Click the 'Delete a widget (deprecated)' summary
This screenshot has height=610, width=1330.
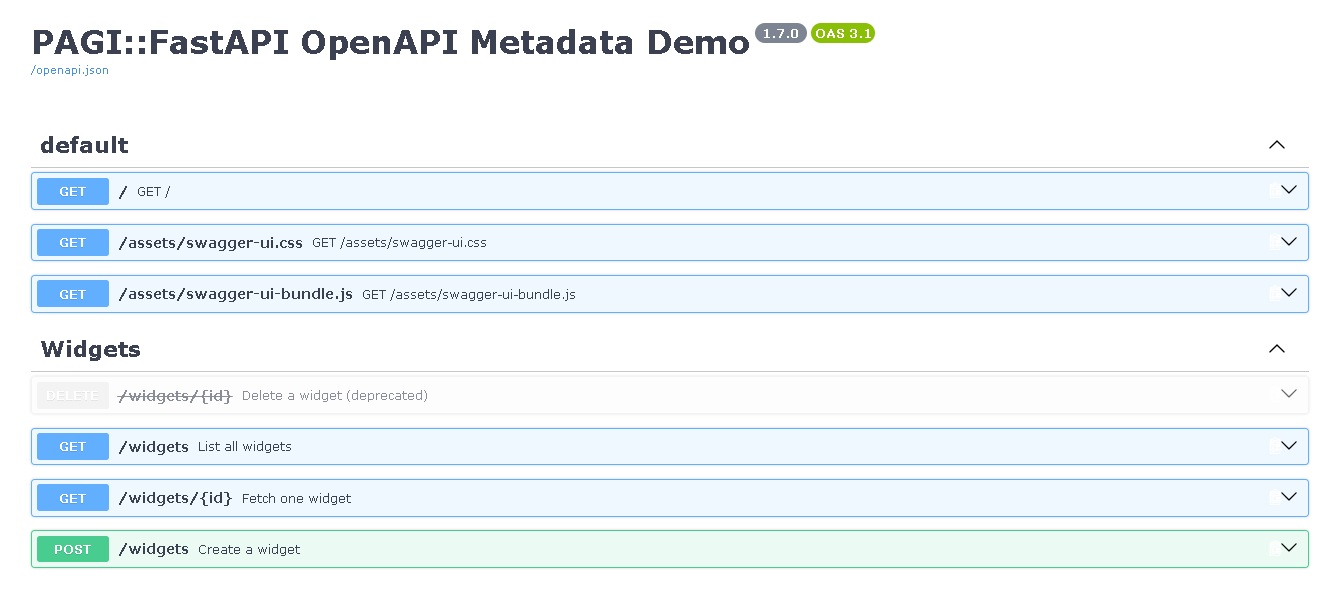pyautogui.click(x=335, y=395)
